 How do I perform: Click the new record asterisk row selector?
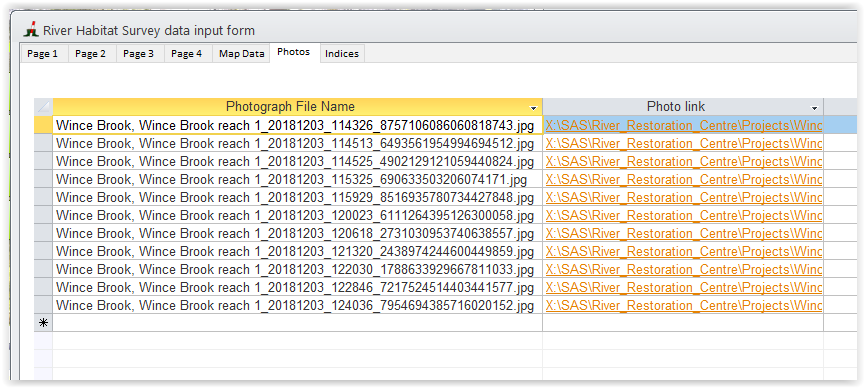pyautogui.click(x=44, y=323)
